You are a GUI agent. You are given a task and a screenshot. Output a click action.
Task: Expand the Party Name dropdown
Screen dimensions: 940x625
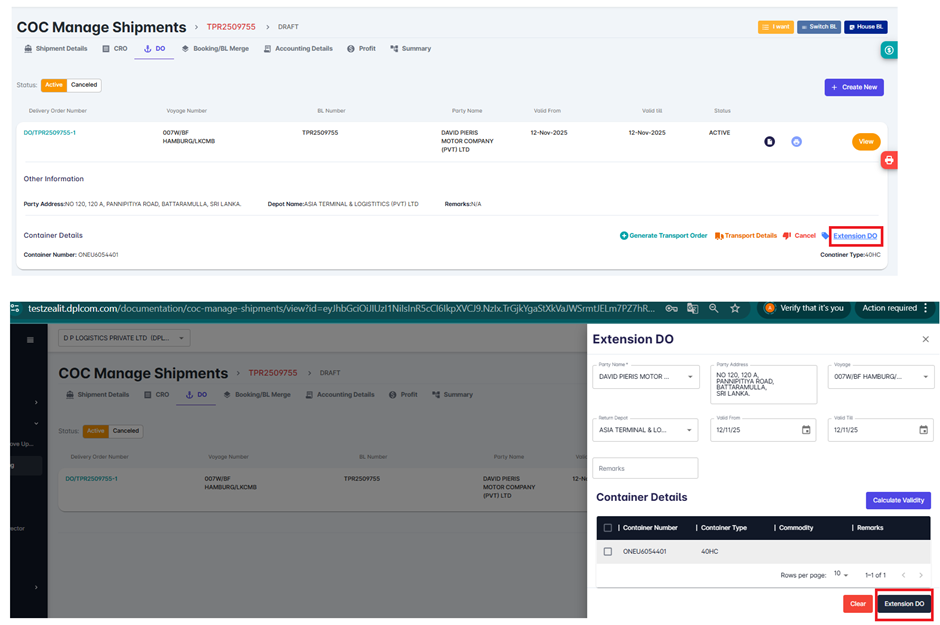(644, 377)
